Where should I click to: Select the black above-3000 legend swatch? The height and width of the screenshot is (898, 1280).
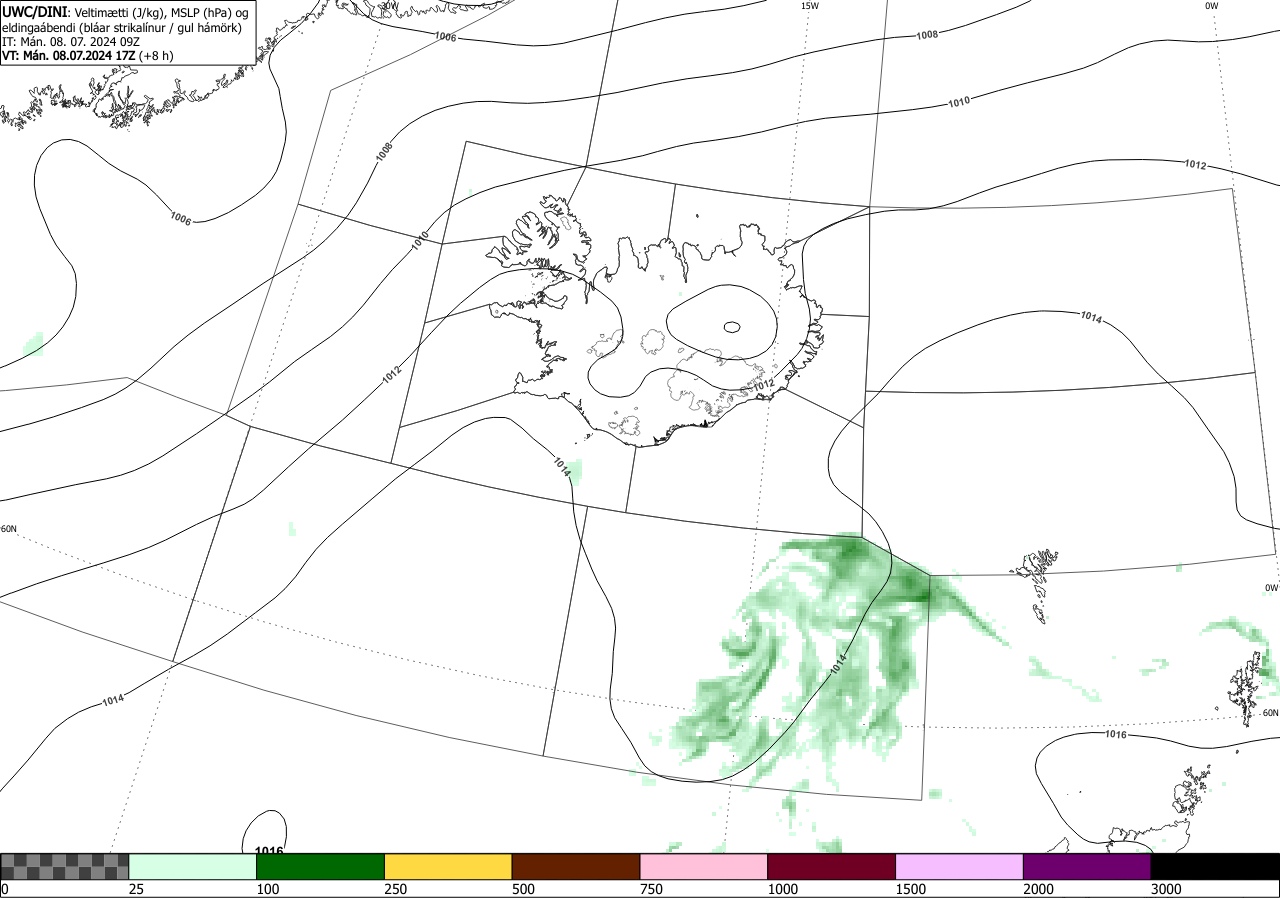pos(1216,866)
